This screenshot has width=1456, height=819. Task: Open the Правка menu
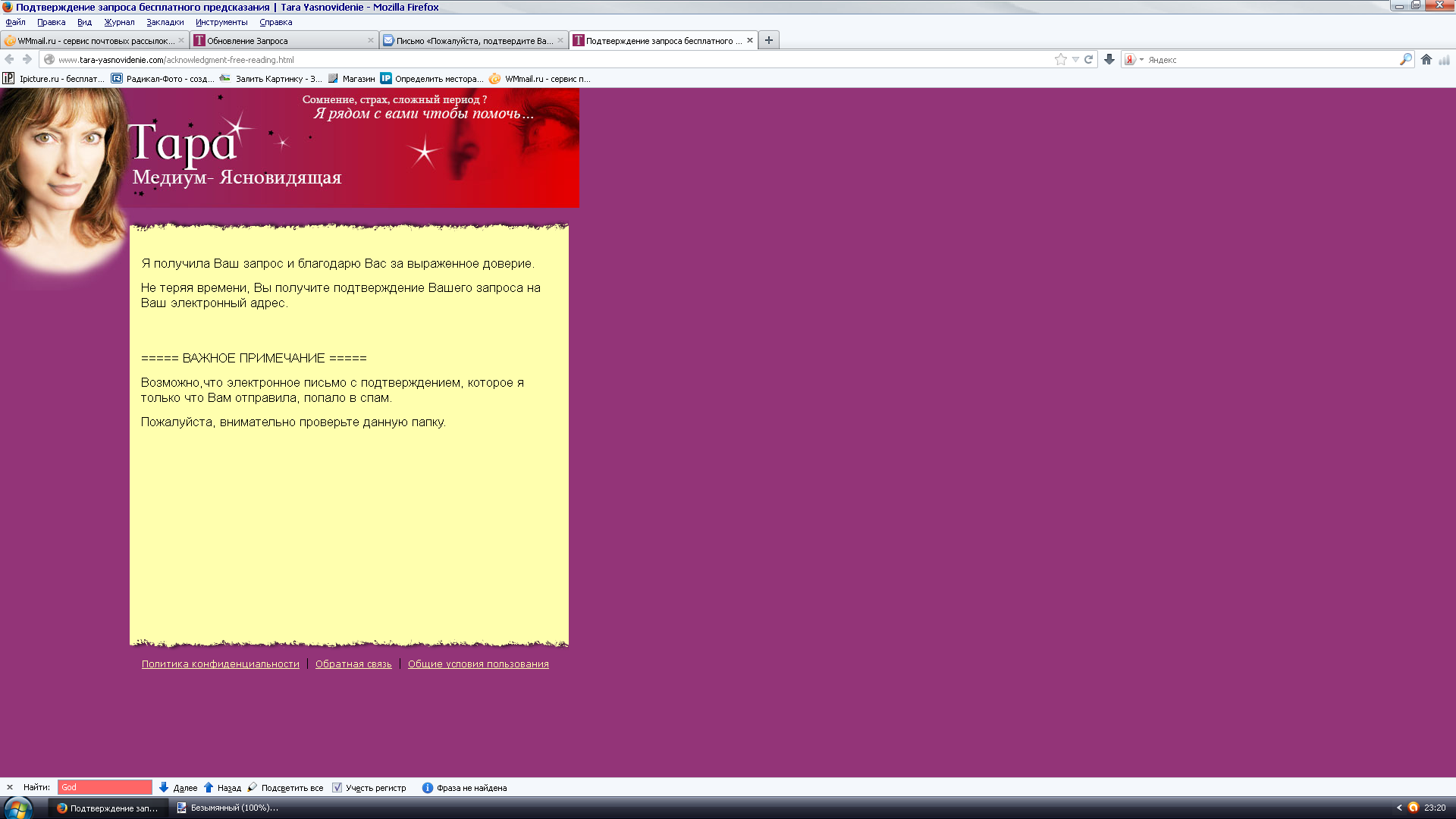pyautogui.click(x=51, y=22)
